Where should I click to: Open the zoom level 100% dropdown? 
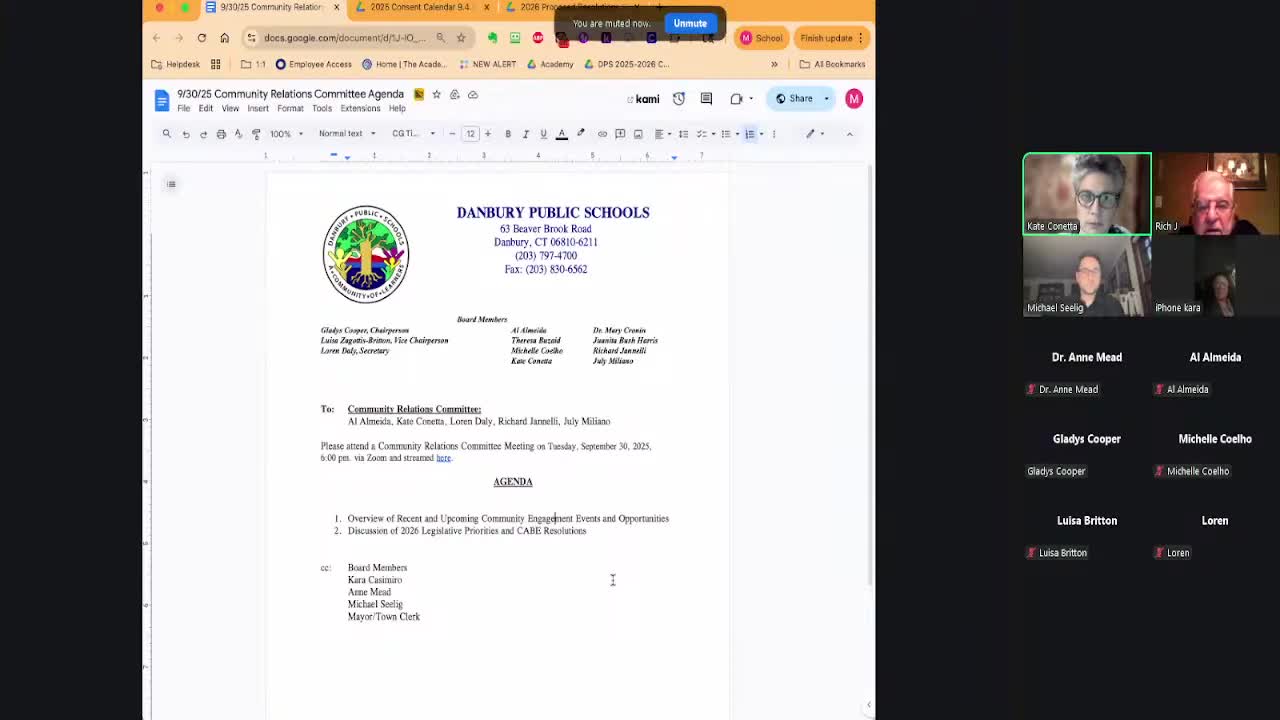pyautogui.click(x=284, y=133)
